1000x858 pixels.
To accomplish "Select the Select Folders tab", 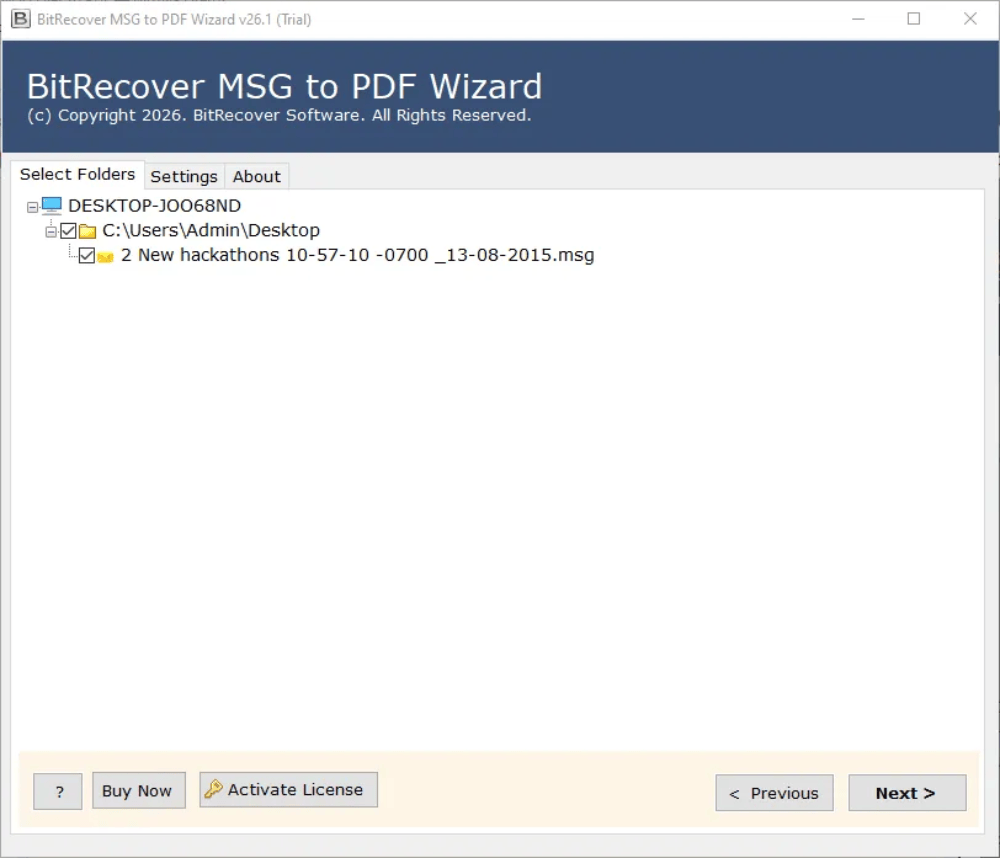I will point(78,174).
